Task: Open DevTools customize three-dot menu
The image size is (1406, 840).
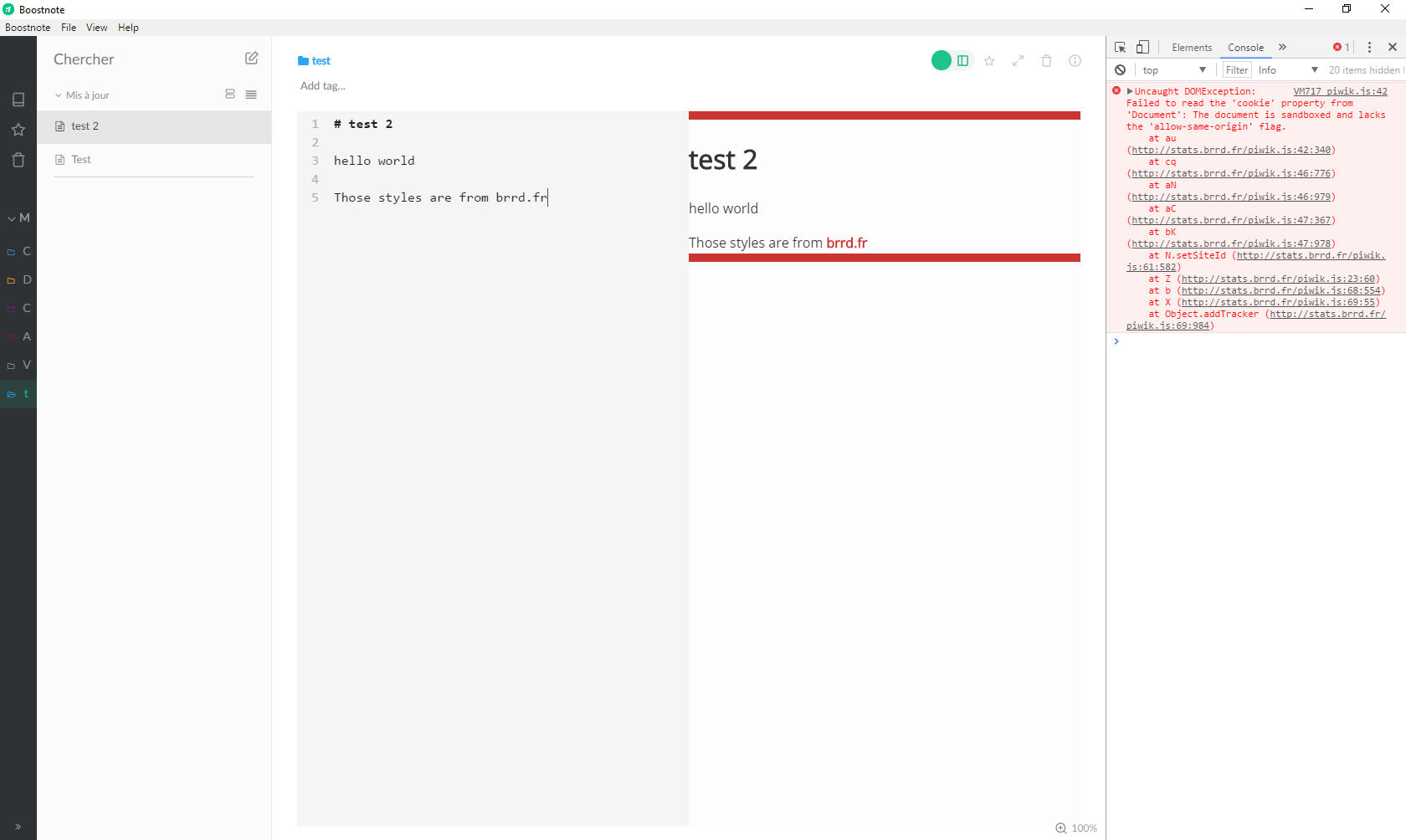Action: click(1369, 48)
